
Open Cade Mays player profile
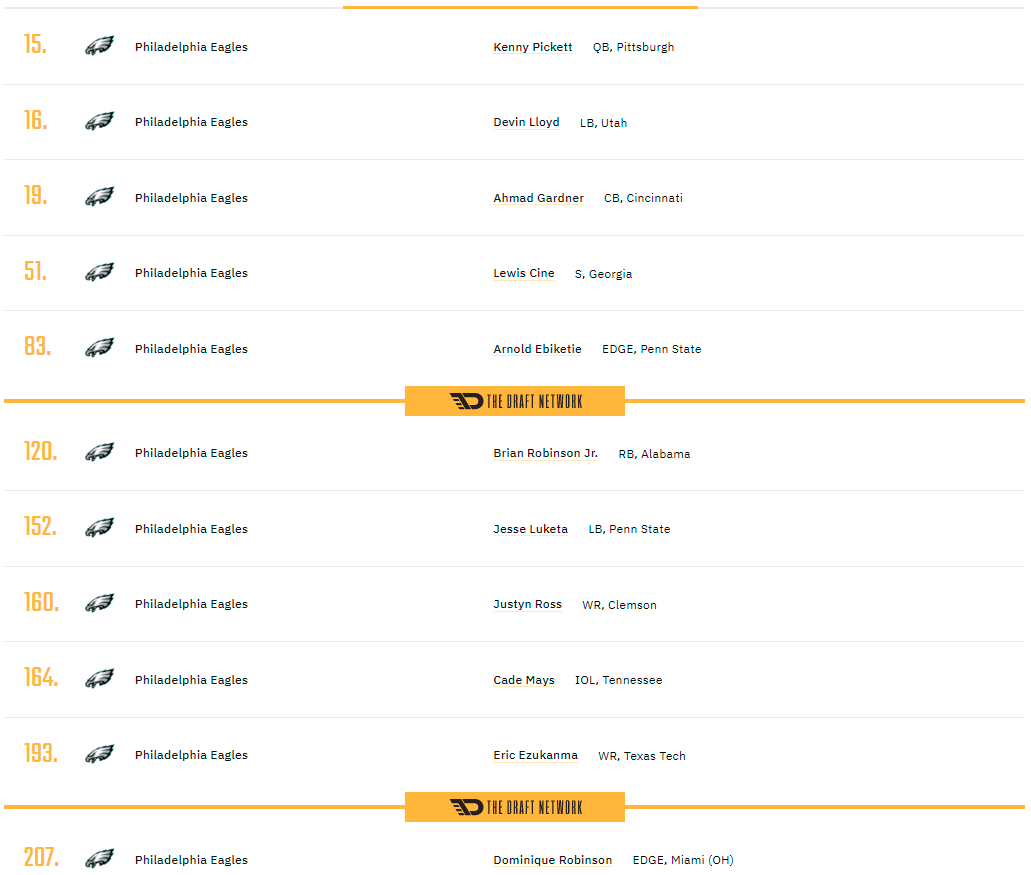[523, 680]
